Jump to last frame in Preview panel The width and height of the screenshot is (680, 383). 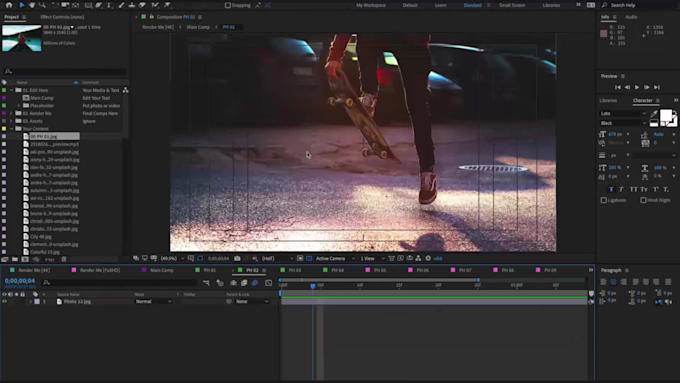[657, 87]
